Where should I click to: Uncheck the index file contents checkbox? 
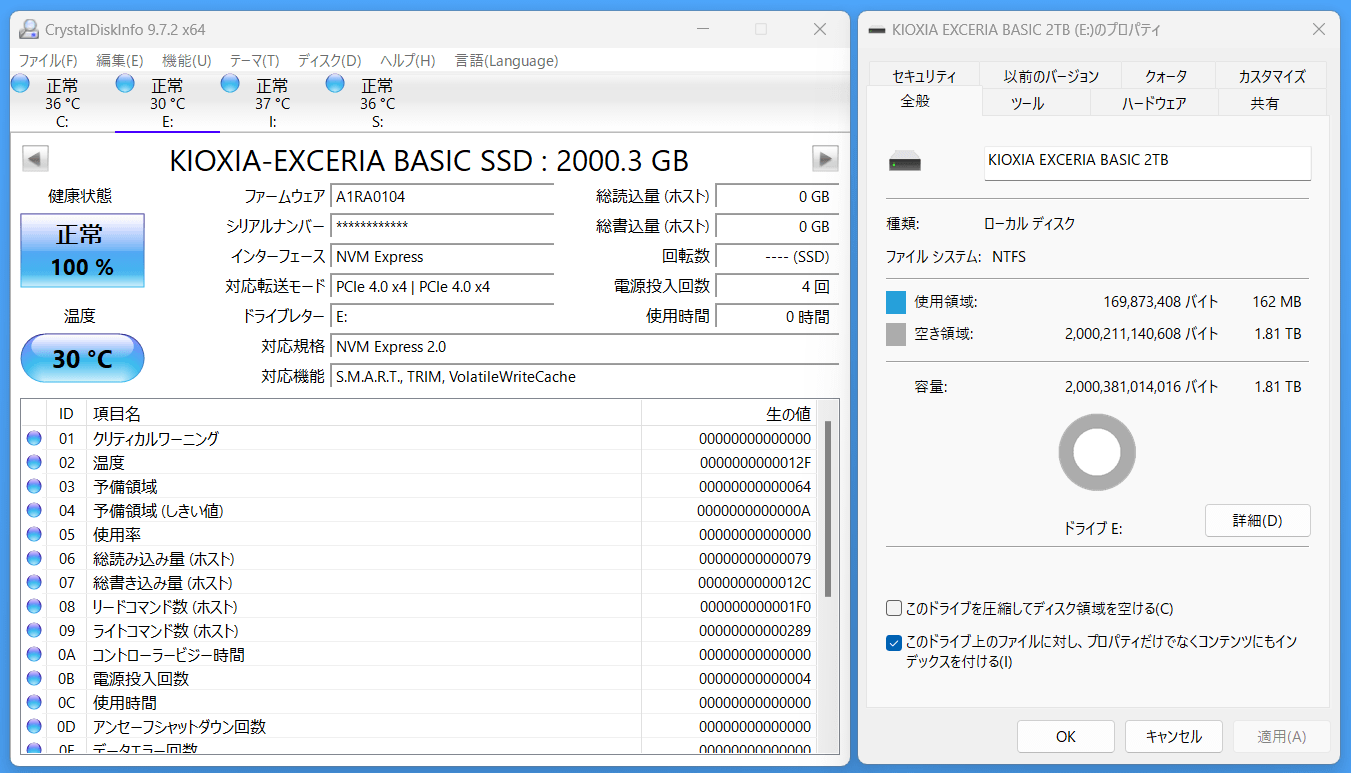click(x=894, y=642)
